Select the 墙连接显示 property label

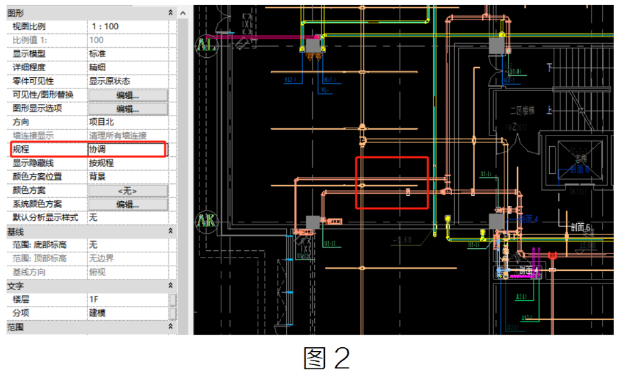[33, 135]
